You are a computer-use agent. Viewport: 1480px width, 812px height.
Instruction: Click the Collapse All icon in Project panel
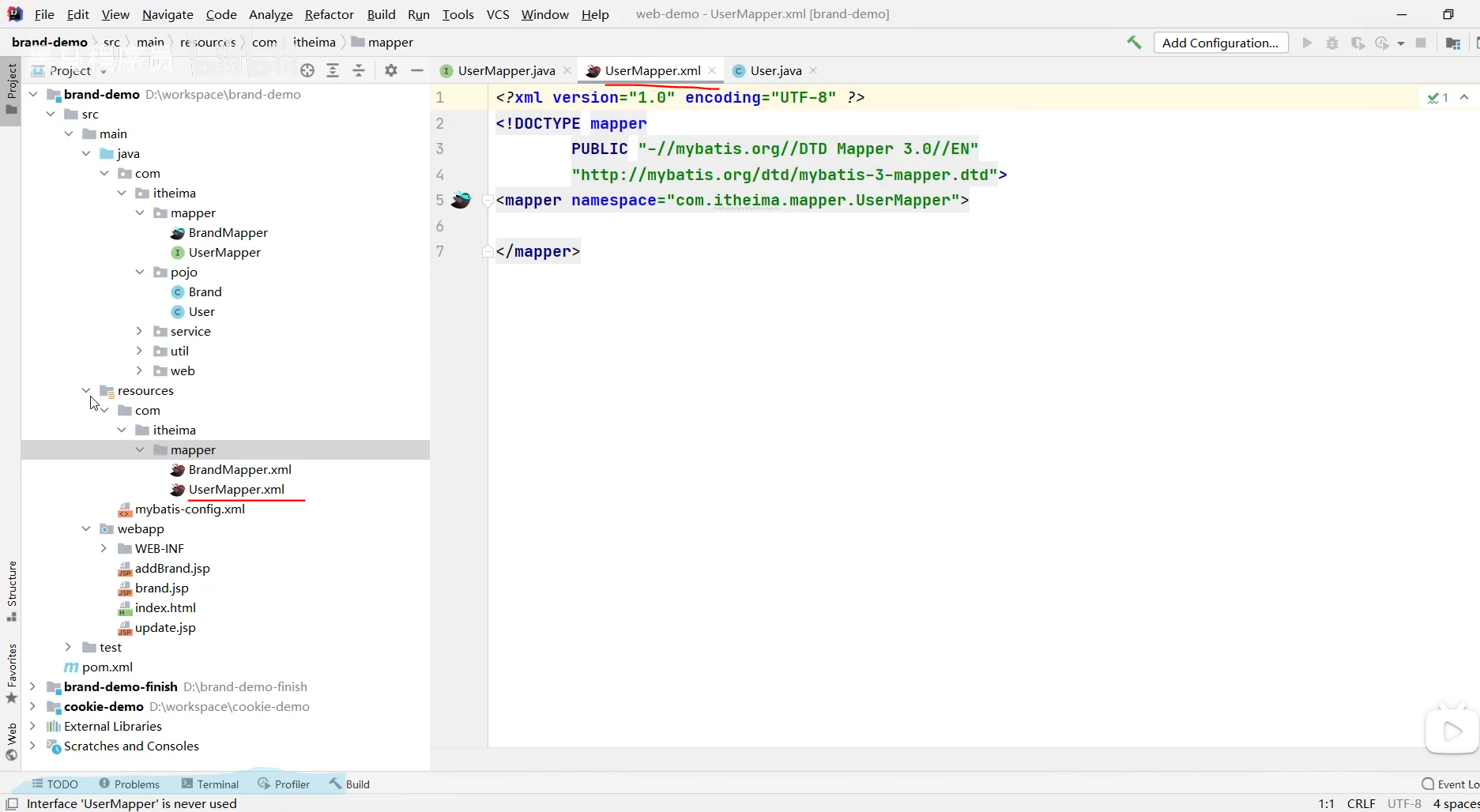tap(359, 70)
